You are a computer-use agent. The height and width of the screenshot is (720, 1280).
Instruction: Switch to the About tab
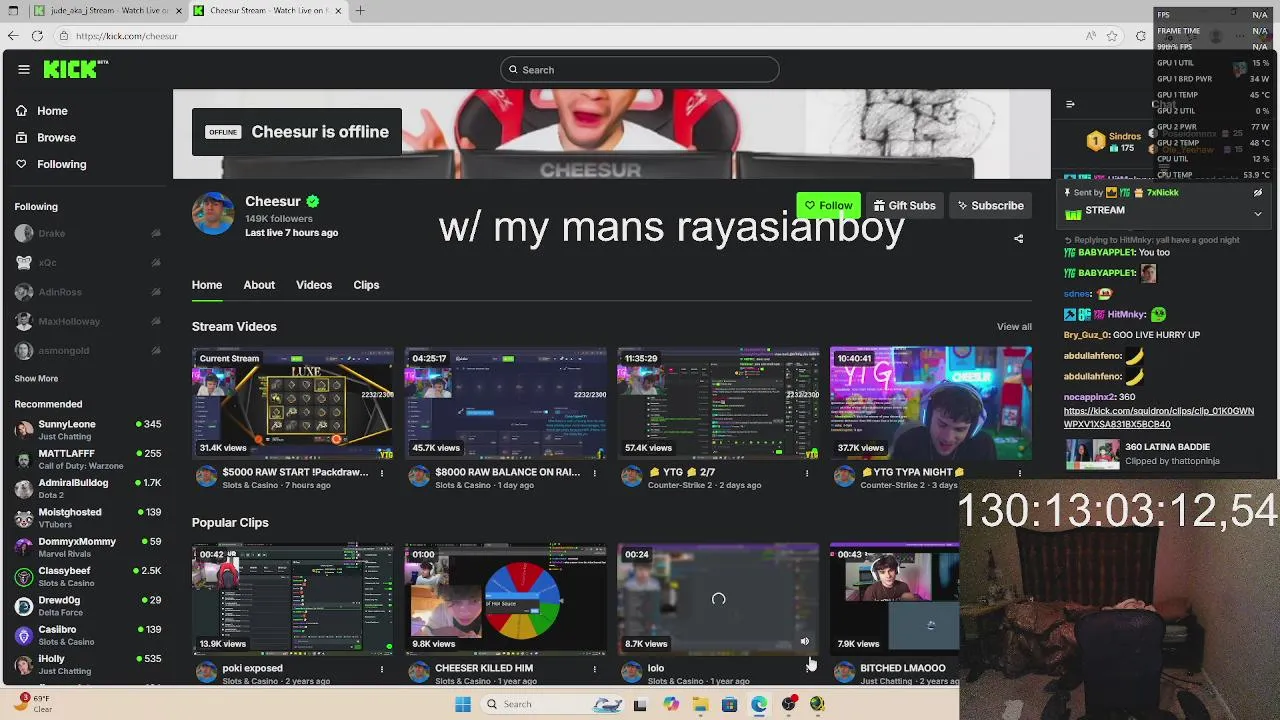259,285
